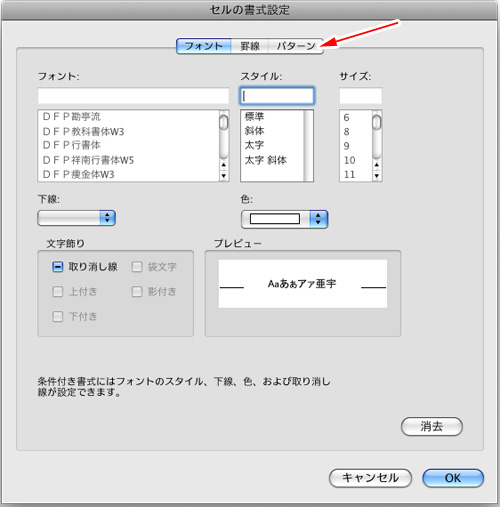Open the 色 color dropdown arrows

point(318,219)
